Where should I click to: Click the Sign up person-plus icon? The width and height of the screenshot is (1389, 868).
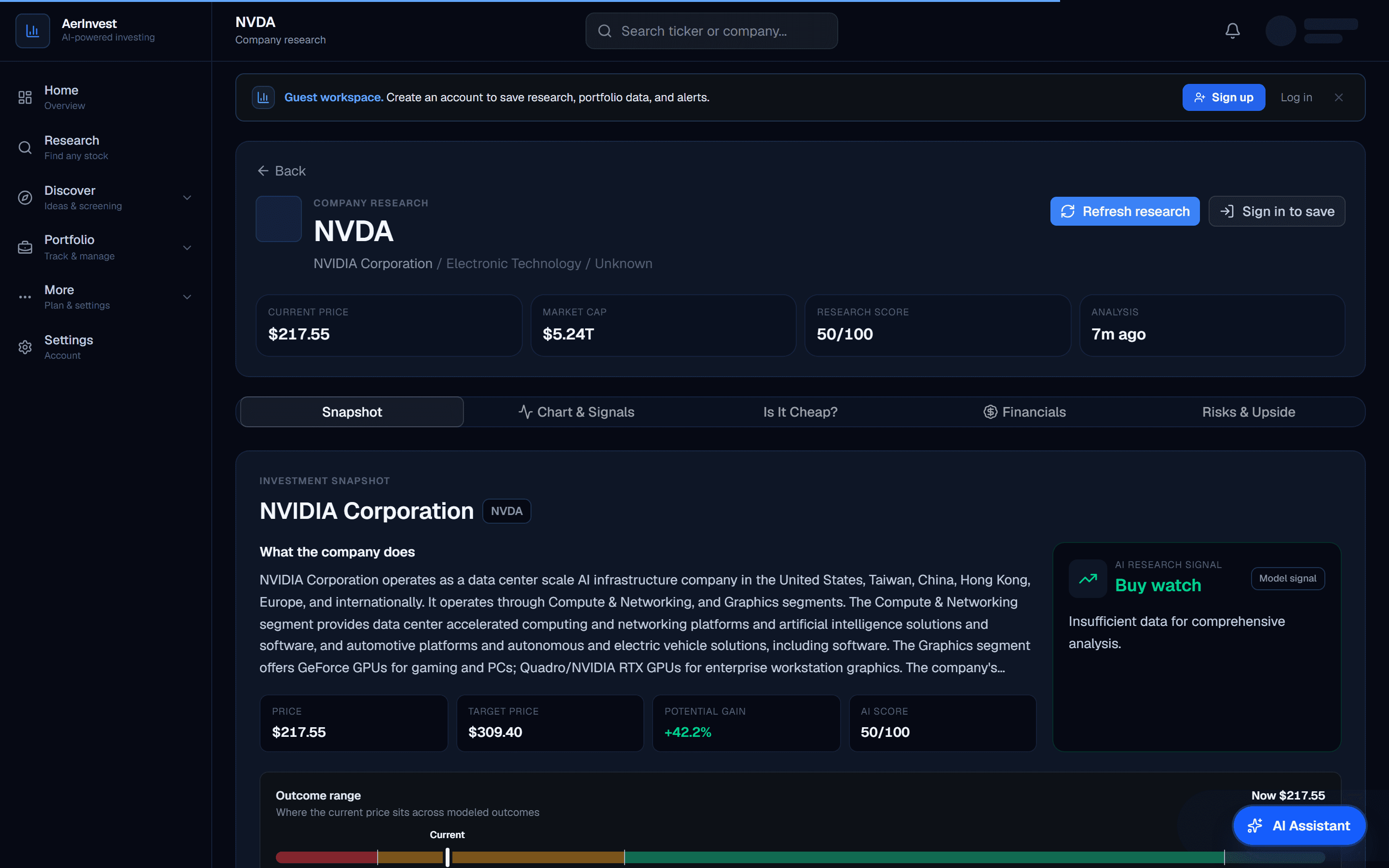pyautogui.click(x=1199, y=97)
